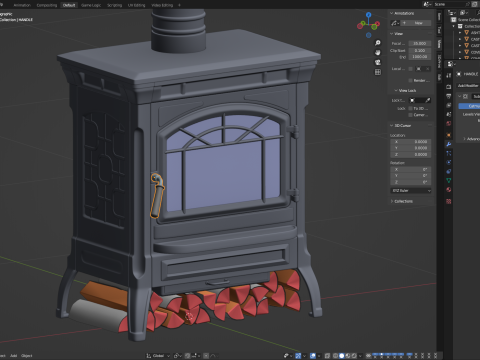
Task: Click the pan hand icon in the viewport
Action: (x=378, y=52)
